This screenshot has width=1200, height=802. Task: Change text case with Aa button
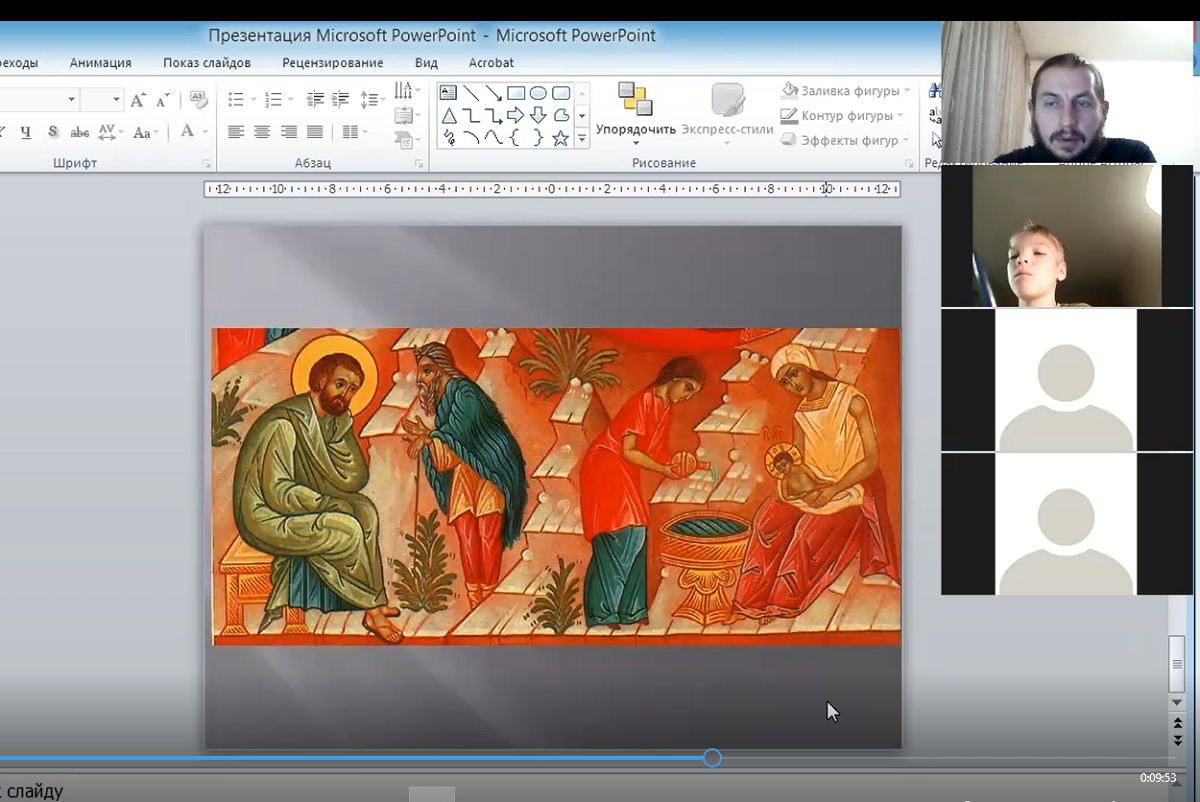[x=146, y=132]
